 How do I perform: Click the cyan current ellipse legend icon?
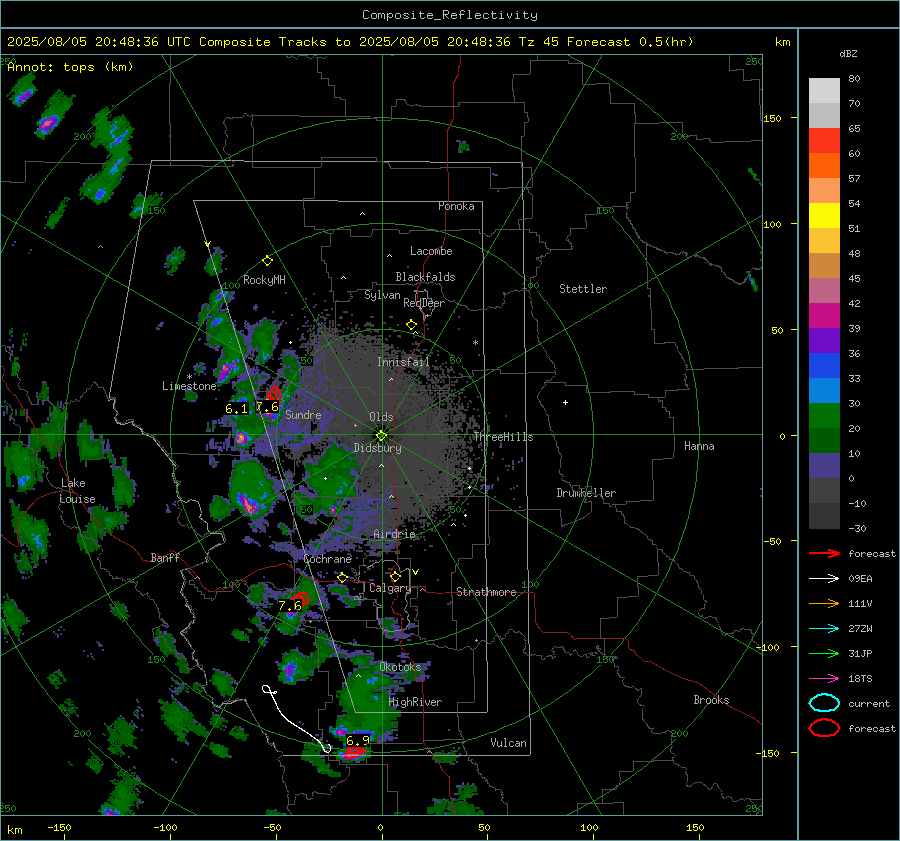click(824, 703)
